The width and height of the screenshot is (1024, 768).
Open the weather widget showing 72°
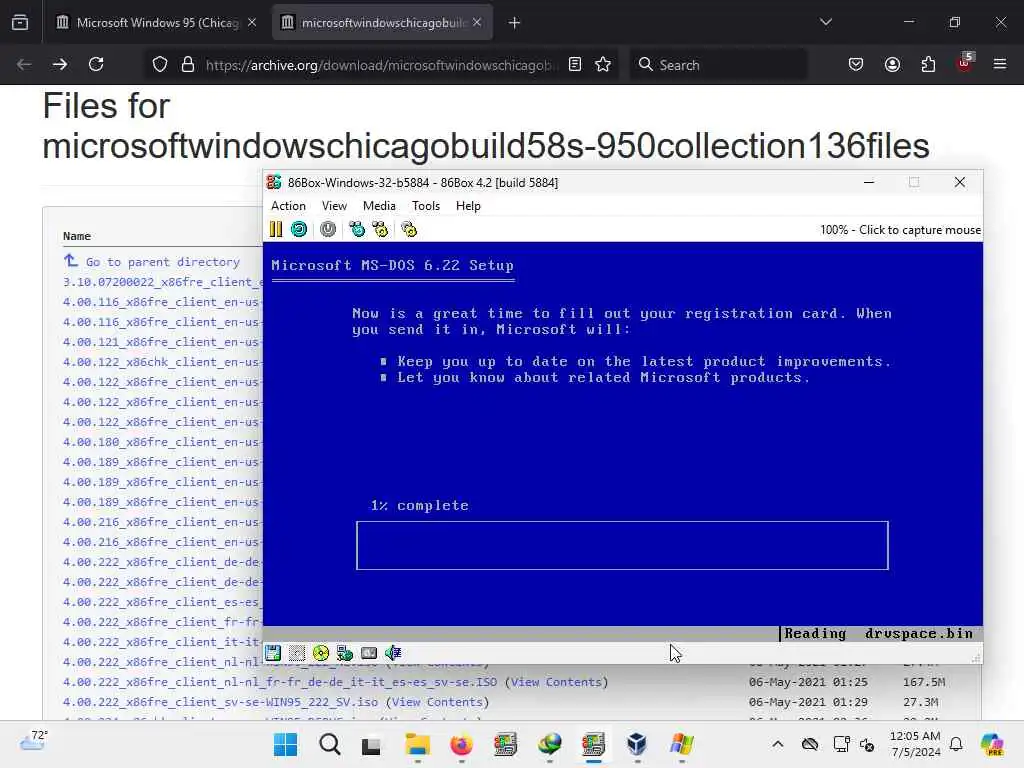(33, 741)
